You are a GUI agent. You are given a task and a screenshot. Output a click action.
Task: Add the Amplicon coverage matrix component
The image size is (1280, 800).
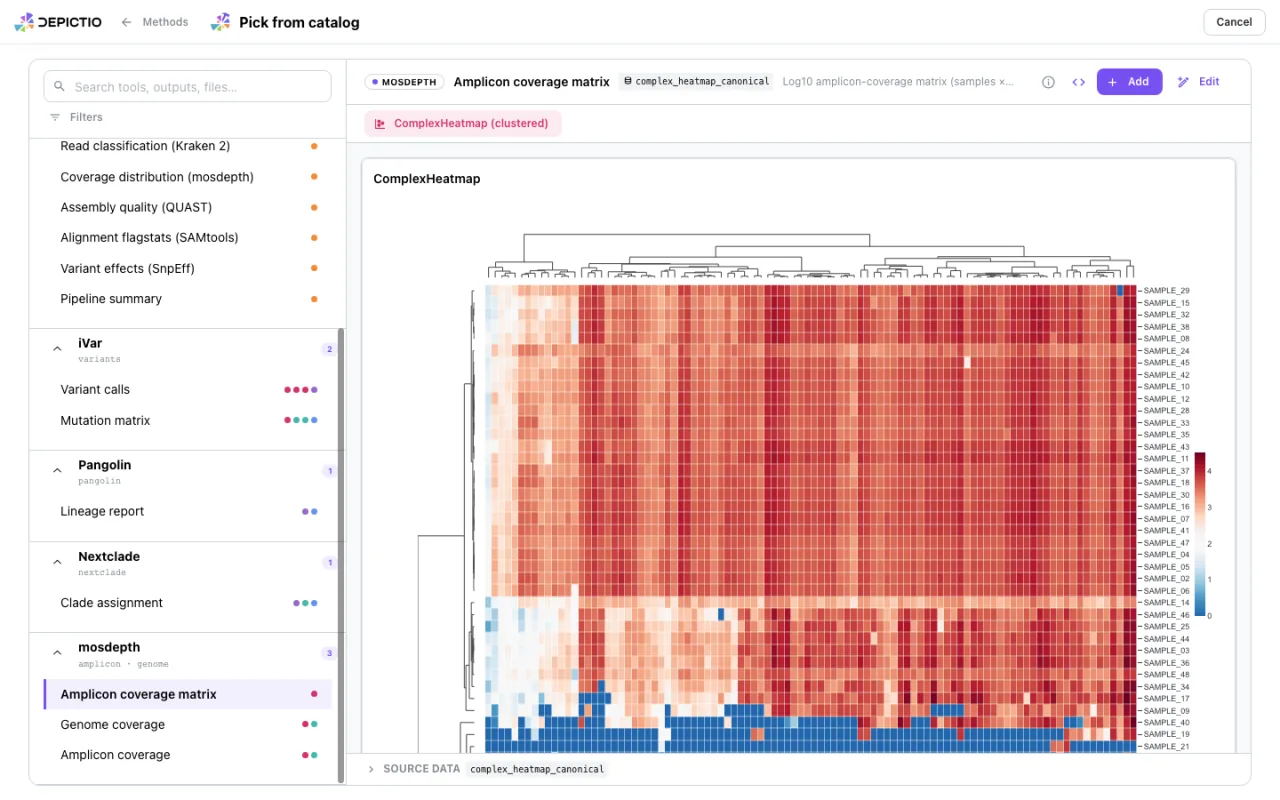tap(1129, 82)
